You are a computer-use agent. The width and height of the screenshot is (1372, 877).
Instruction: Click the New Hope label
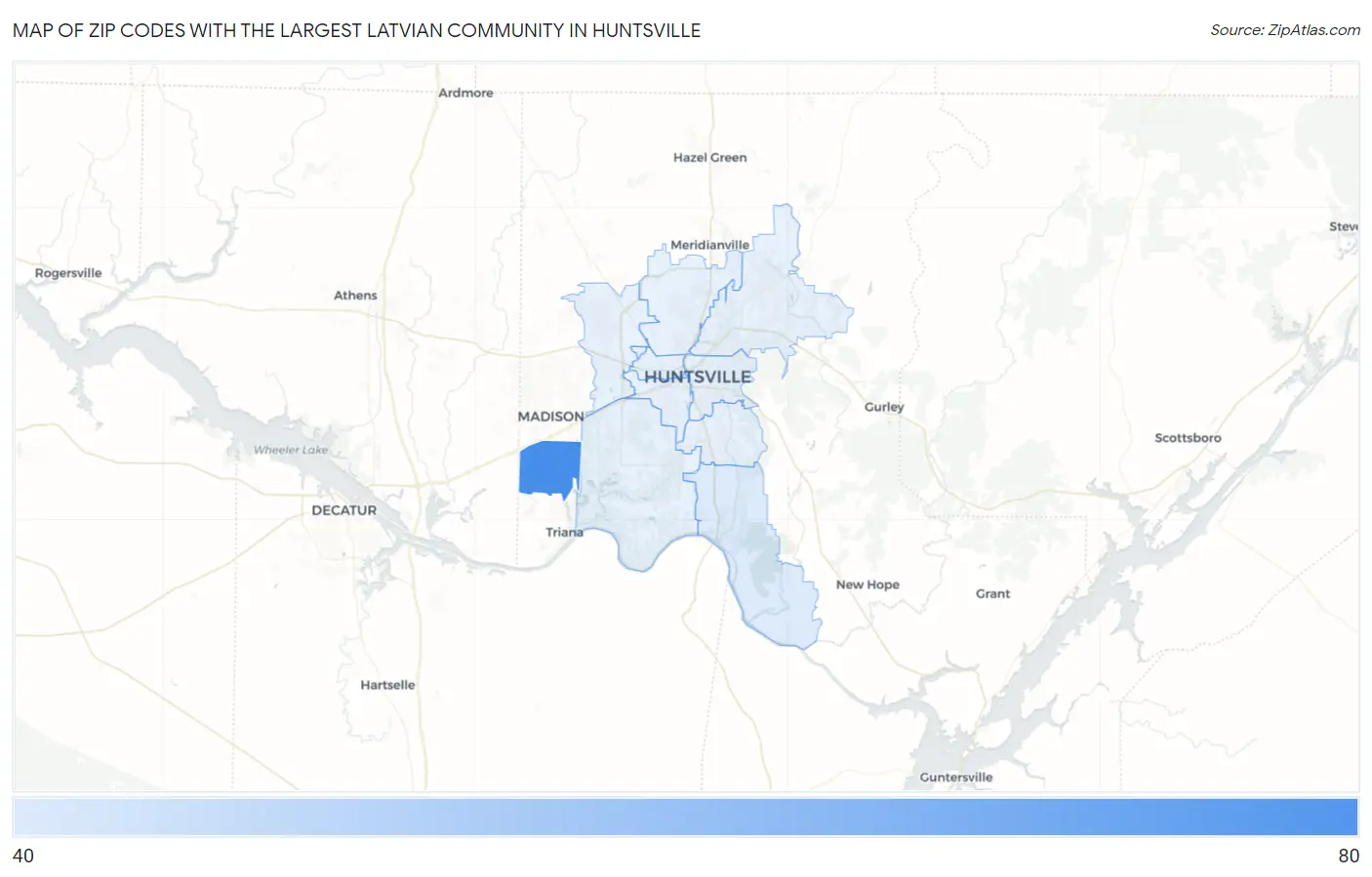[x=868, y=584]
